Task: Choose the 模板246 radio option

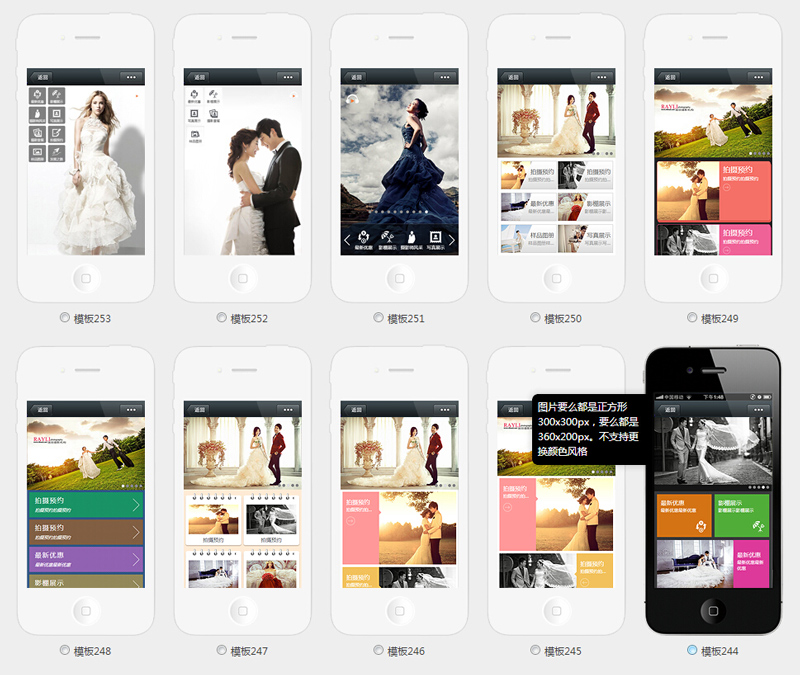Action: 378,651
